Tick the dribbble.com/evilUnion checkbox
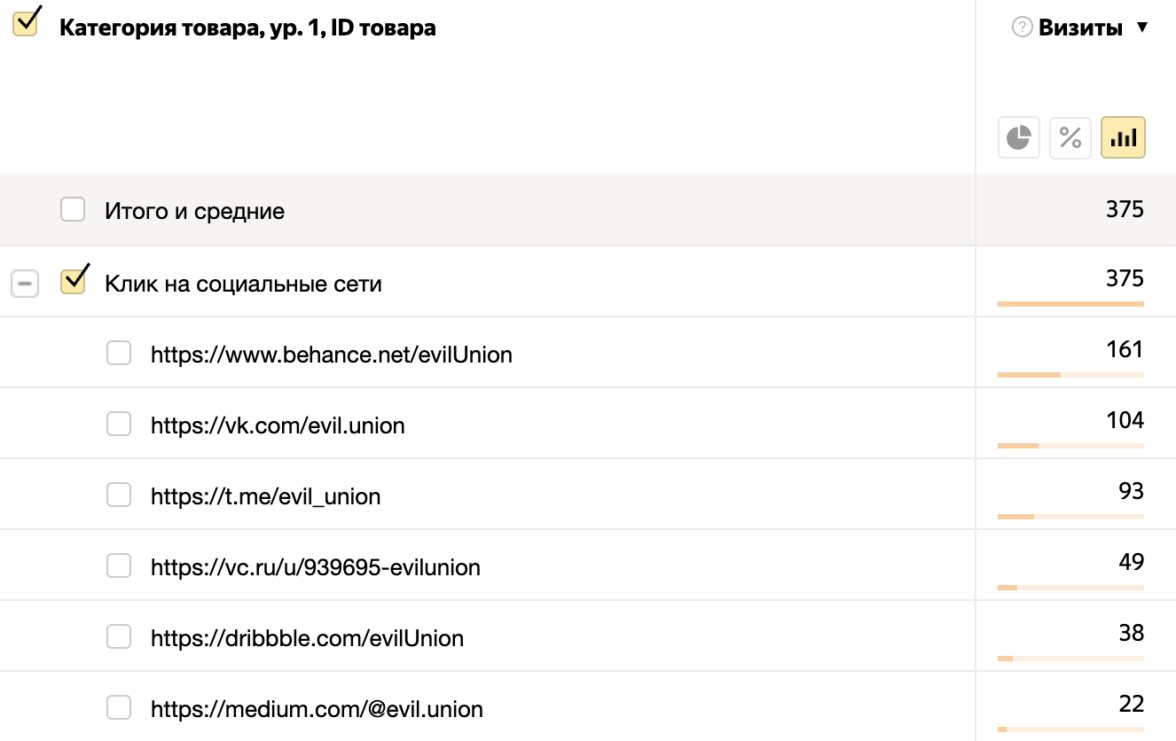This screenshot has height=741, width=1176. click(119, 637)
